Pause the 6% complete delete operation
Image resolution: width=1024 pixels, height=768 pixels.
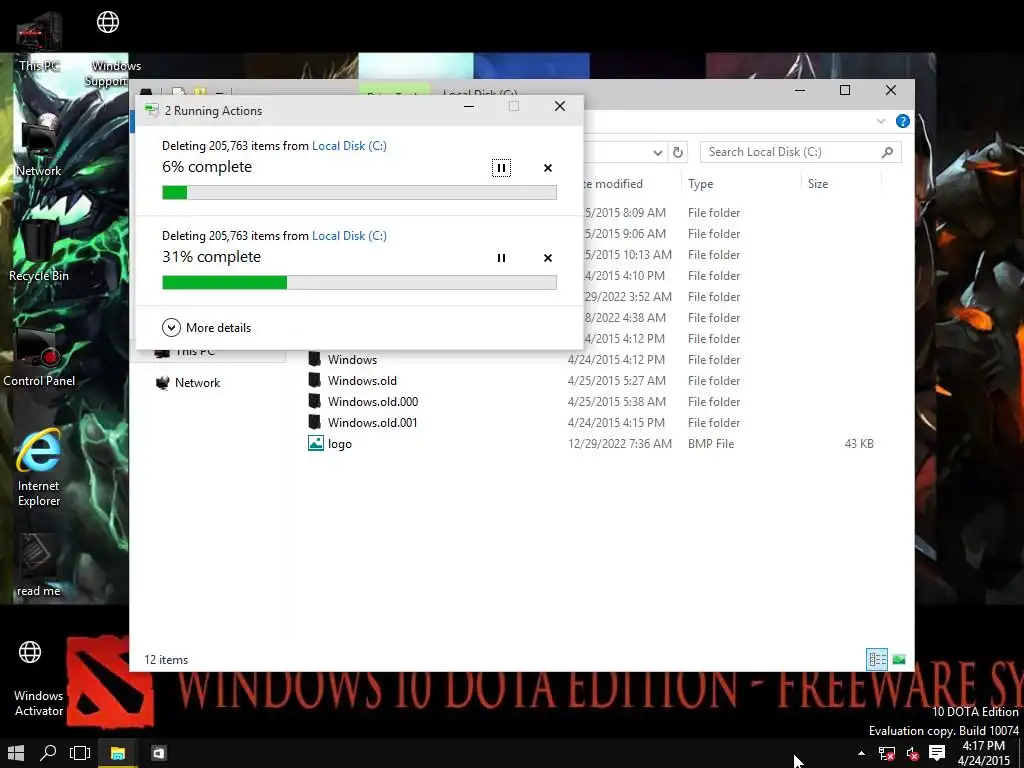coord(501,168)
